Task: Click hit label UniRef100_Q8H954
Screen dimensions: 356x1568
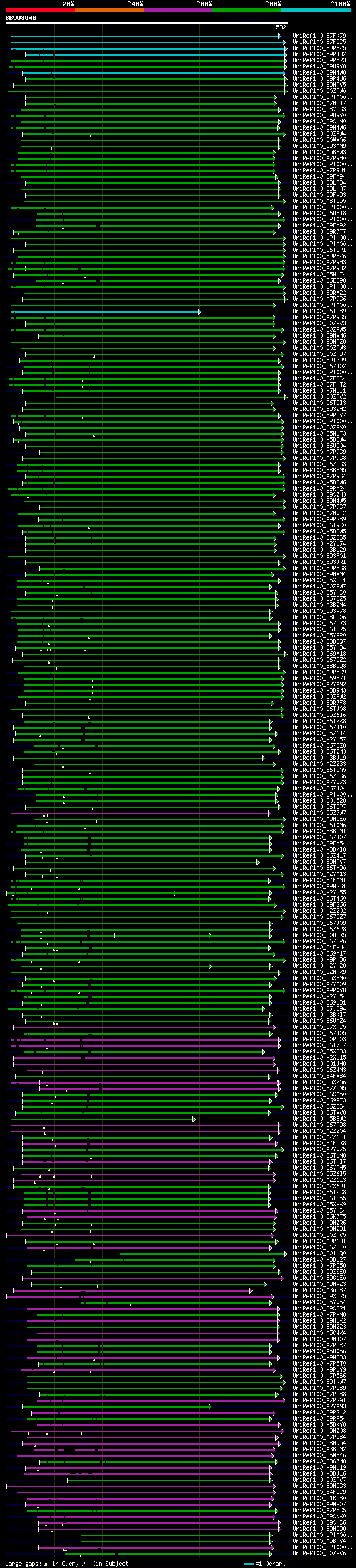Action: (x=319, y=1444)
